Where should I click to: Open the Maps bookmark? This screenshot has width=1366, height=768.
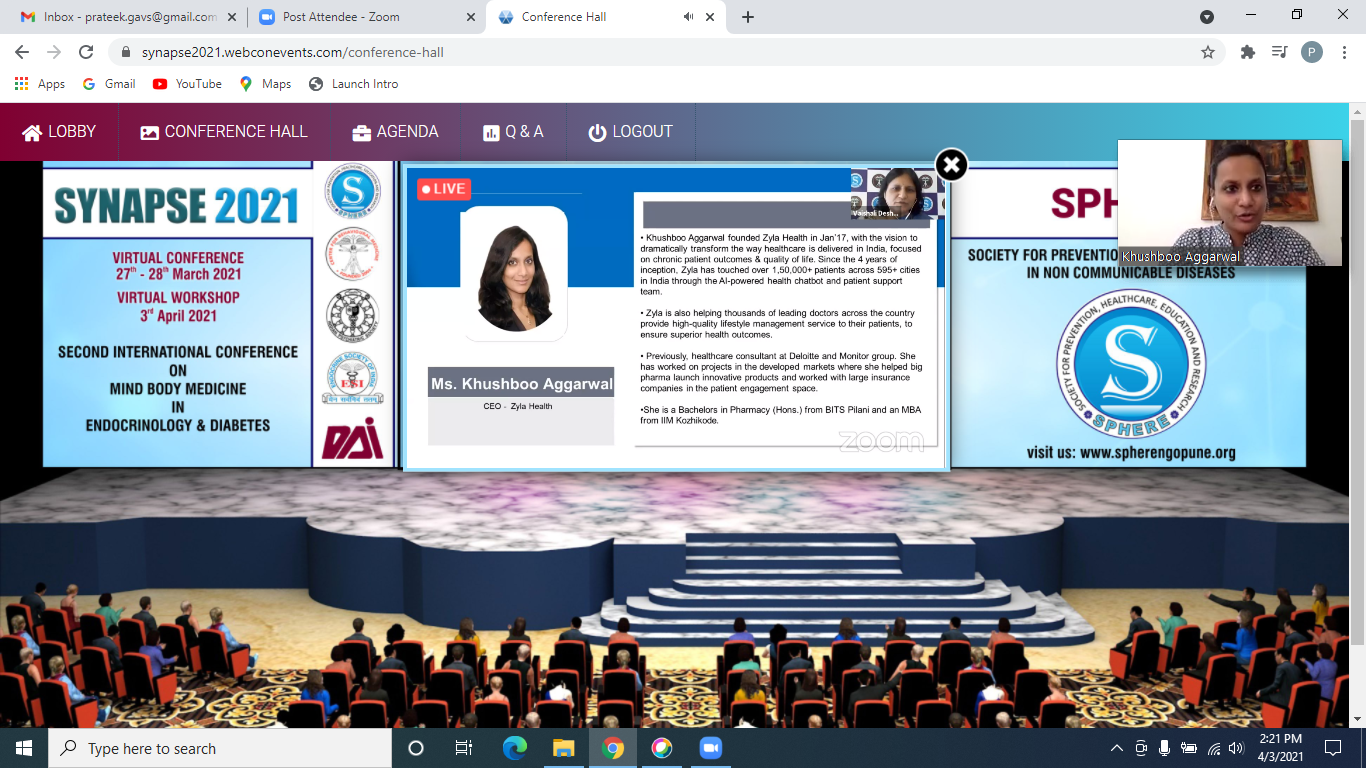coord(265,84)
